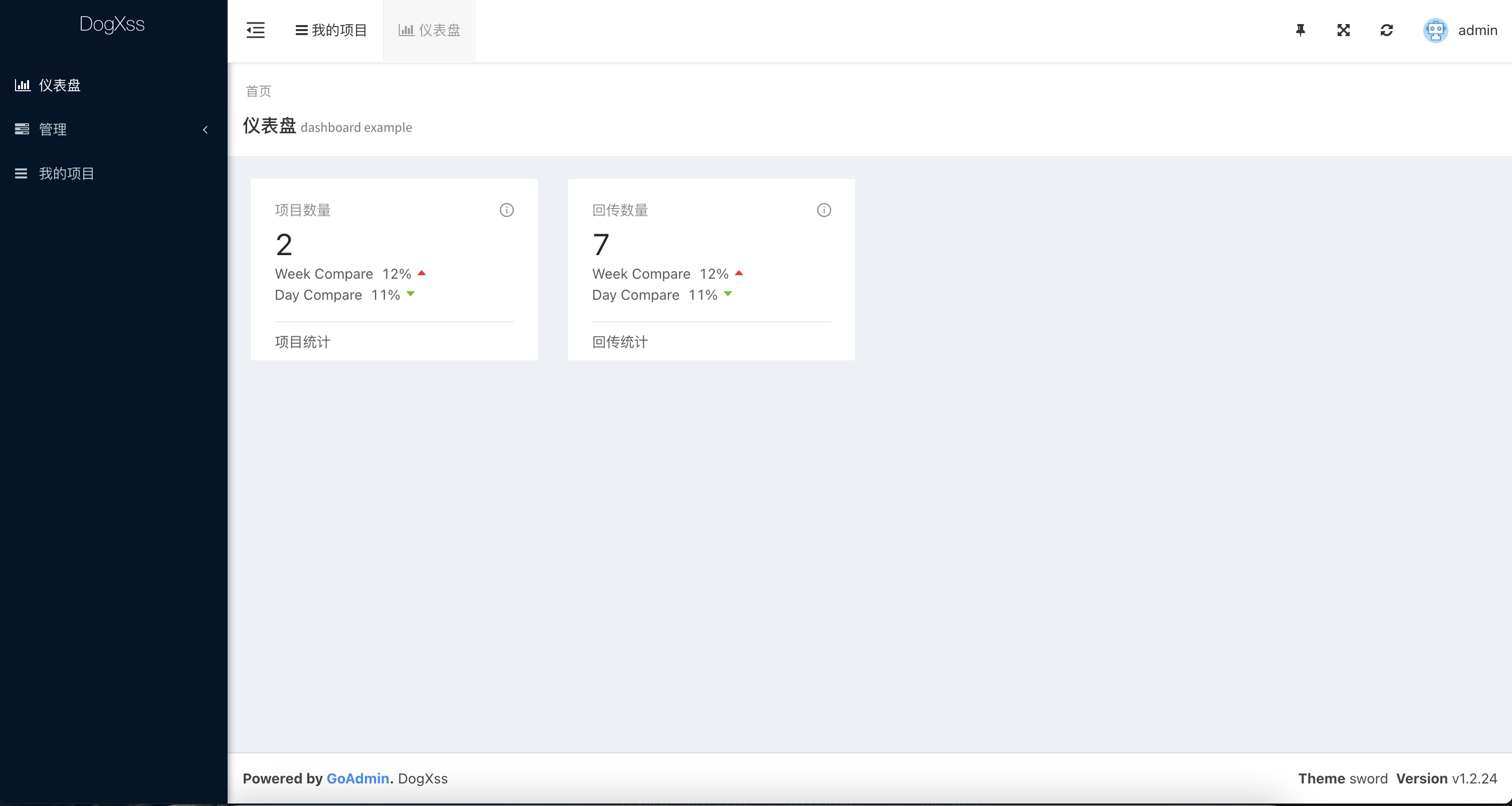Click info icon on 项目数量 card
Viewport: 1512px width, 806px height.
coord(506,210)
